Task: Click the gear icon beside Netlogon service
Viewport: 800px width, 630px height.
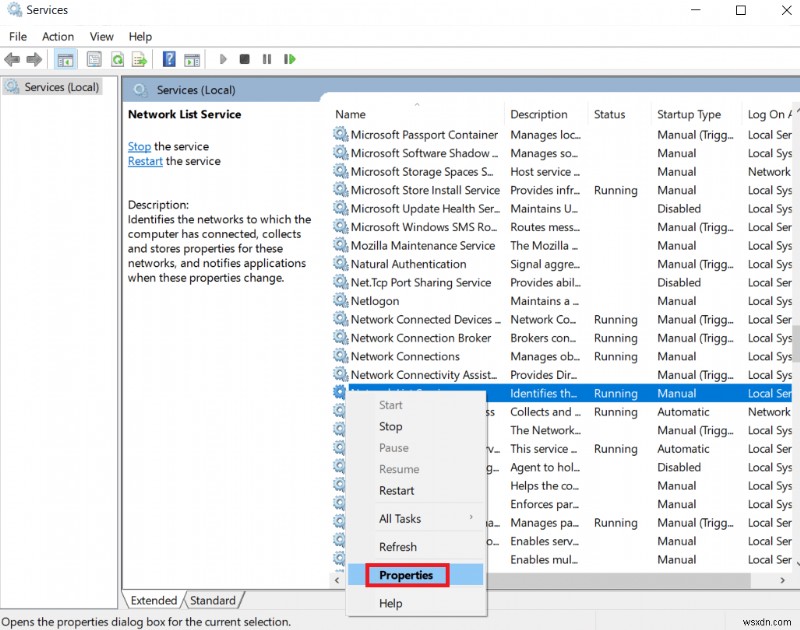Action: [x=341, y=301]
